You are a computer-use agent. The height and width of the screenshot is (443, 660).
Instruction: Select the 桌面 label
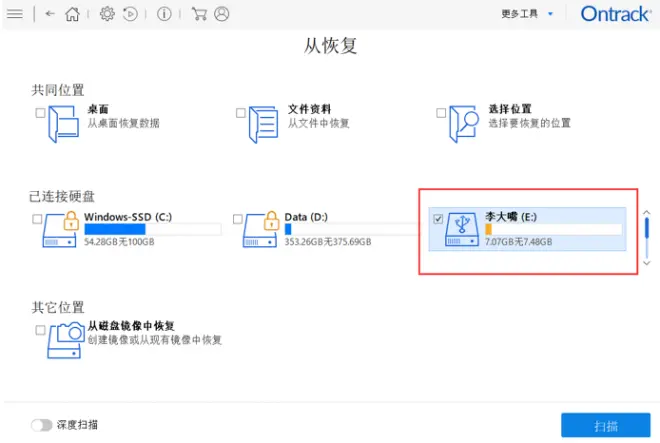(x=98, y=109)
